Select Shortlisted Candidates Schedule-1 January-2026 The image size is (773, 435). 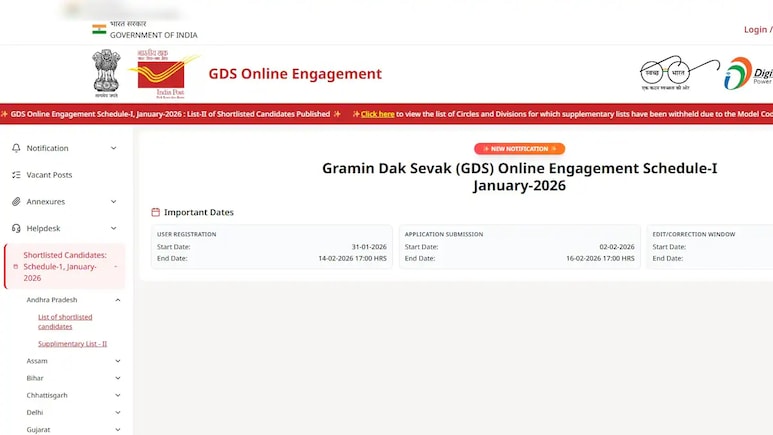(x=65, y=266)
